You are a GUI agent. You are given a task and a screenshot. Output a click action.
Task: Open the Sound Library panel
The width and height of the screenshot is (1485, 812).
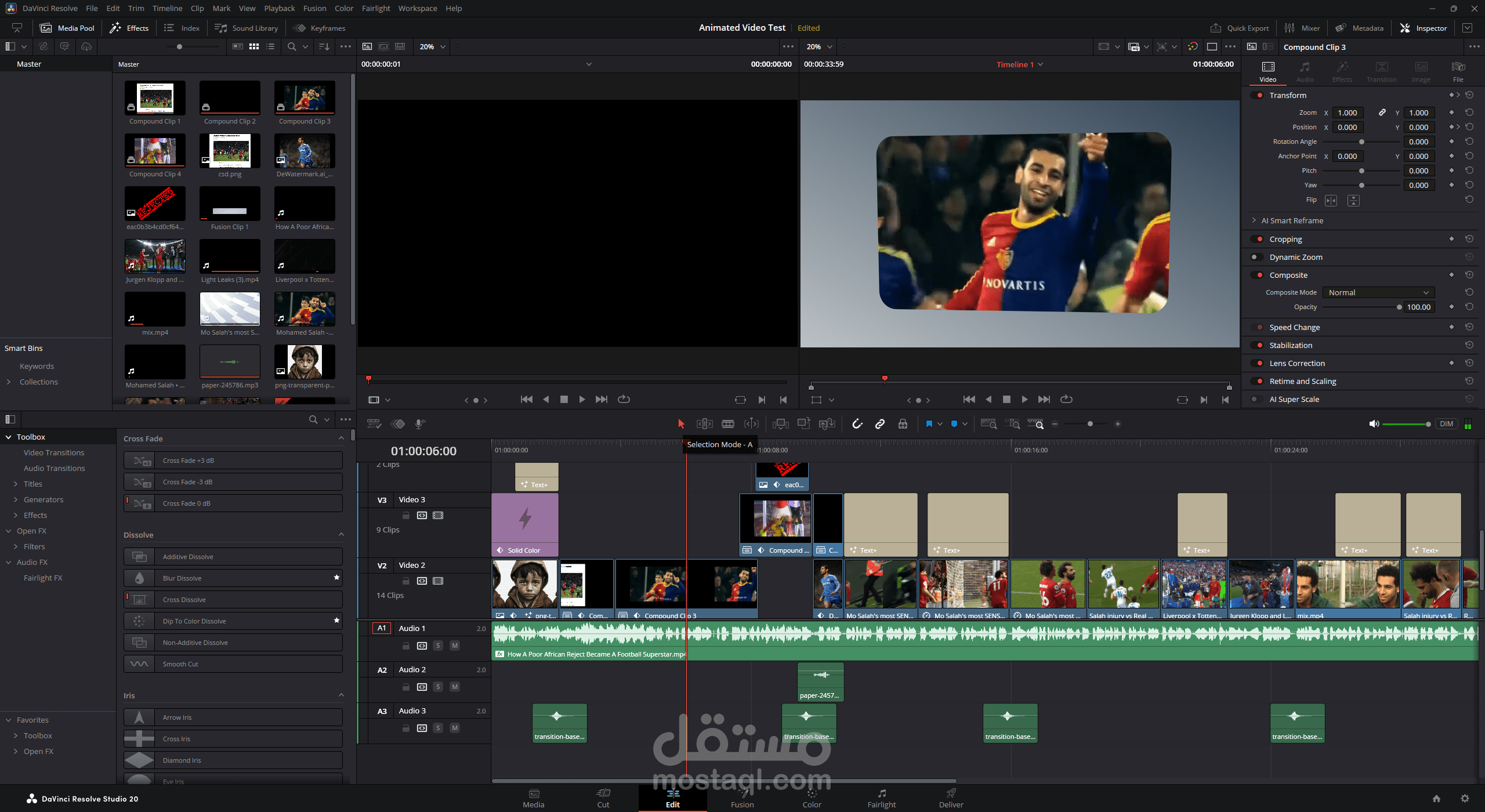[246, 28]
